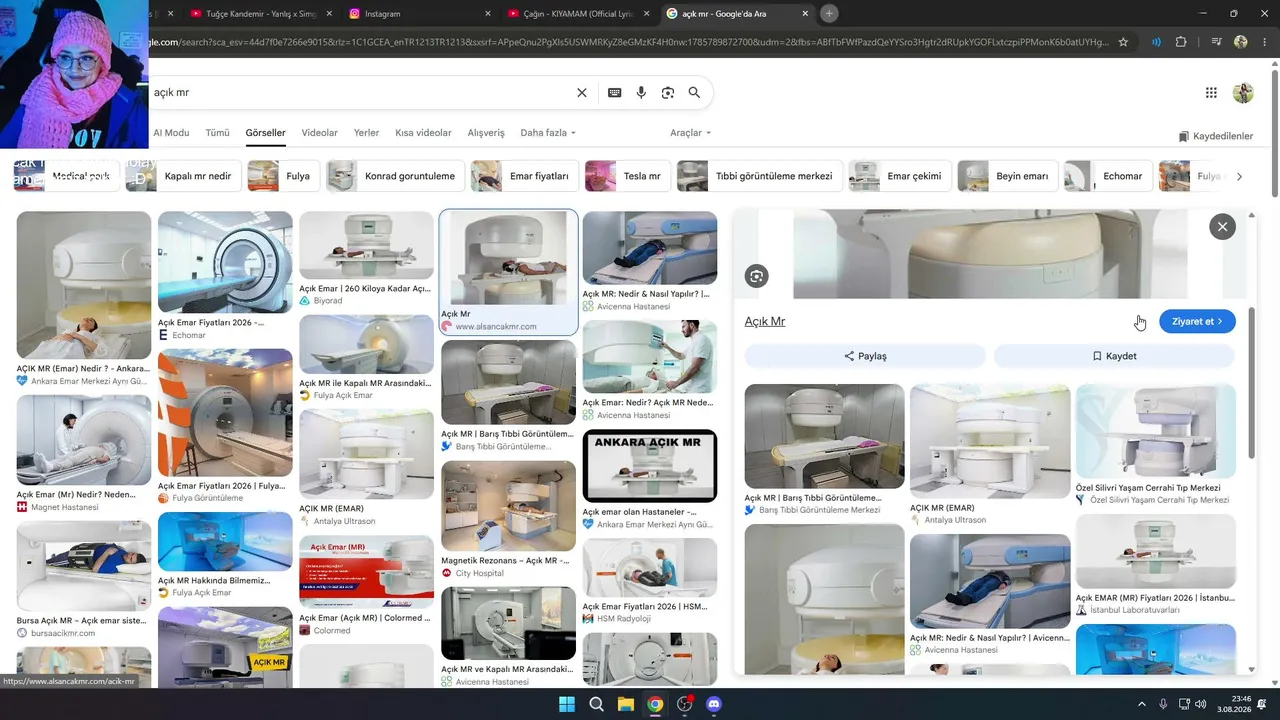Open the 'Alışveriş' tab
The width and height of the screenshot is (1280, 720).
pyautogui.click(x=486, y=133)
